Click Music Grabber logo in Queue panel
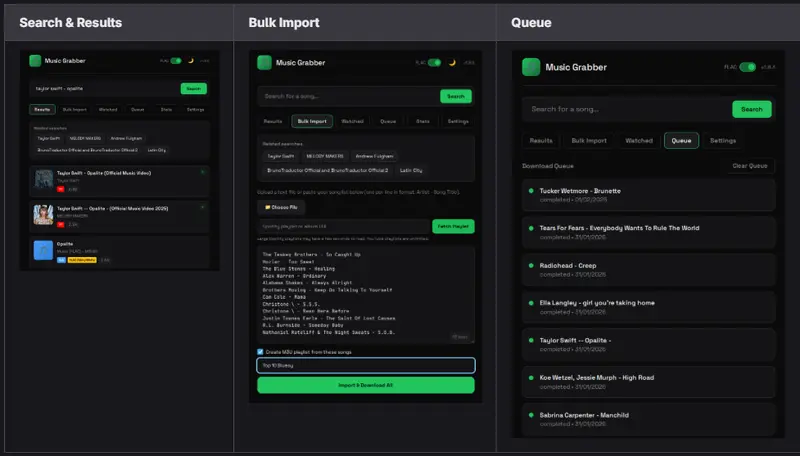Image resolution: width=800 pixels, height=456 pixels. [x=531, y=67]
